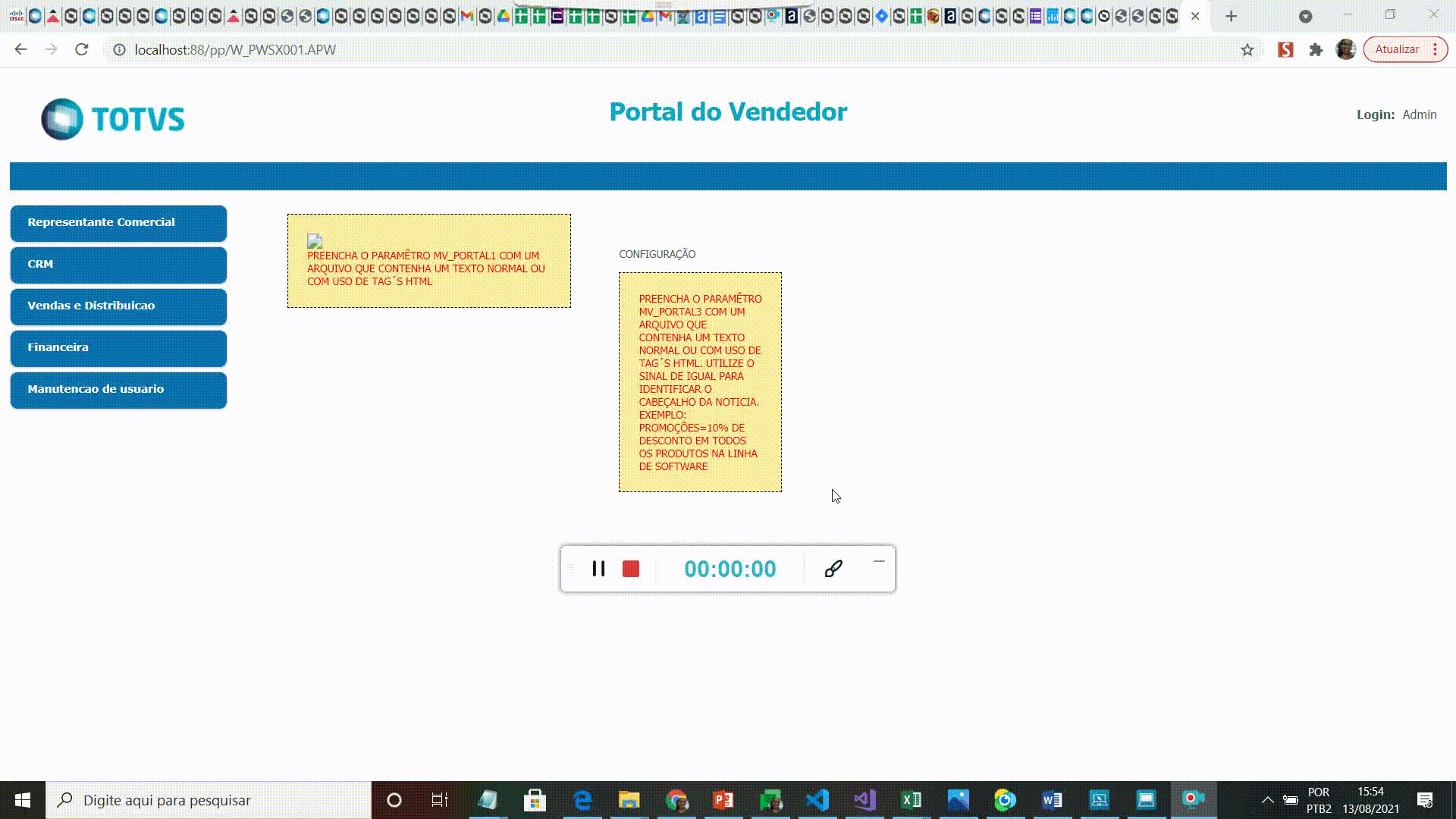Open the tab search dropdown

pos(1305,16)
